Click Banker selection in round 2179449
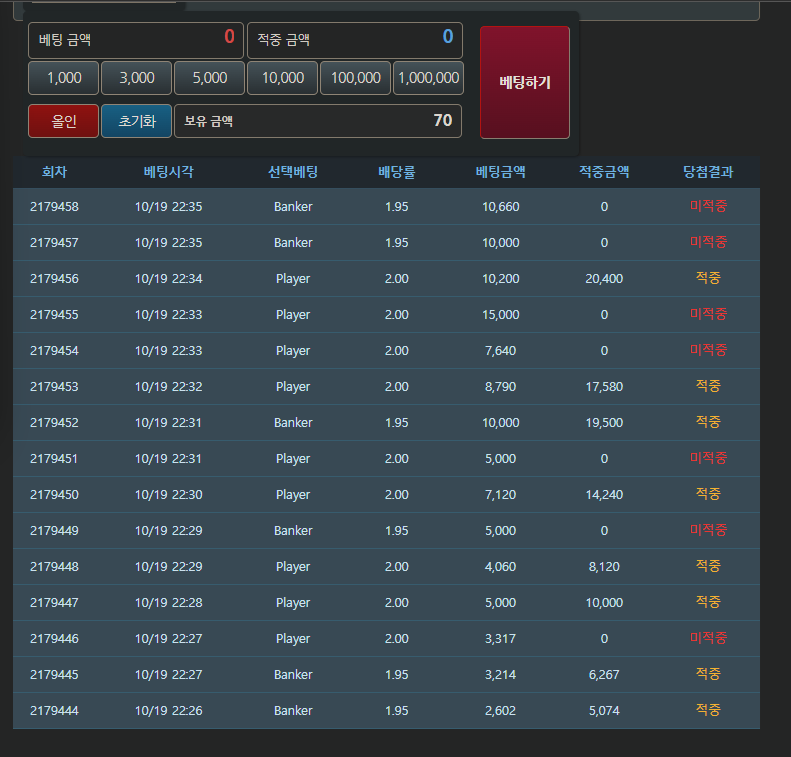 tap(293, 531)
